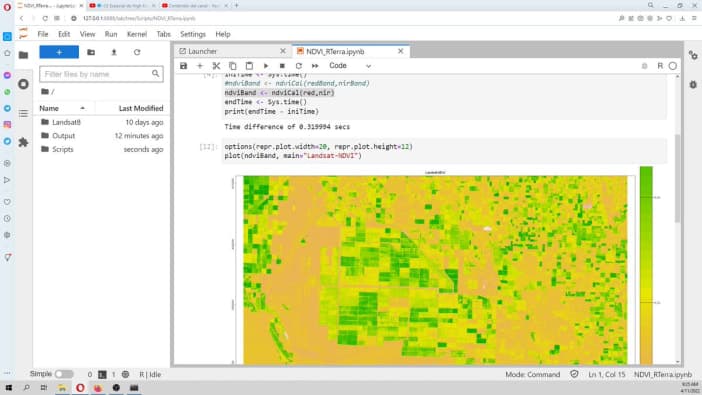Refresh the file browser list
Screen dimensions: 702x395
[x=137, y=52]
